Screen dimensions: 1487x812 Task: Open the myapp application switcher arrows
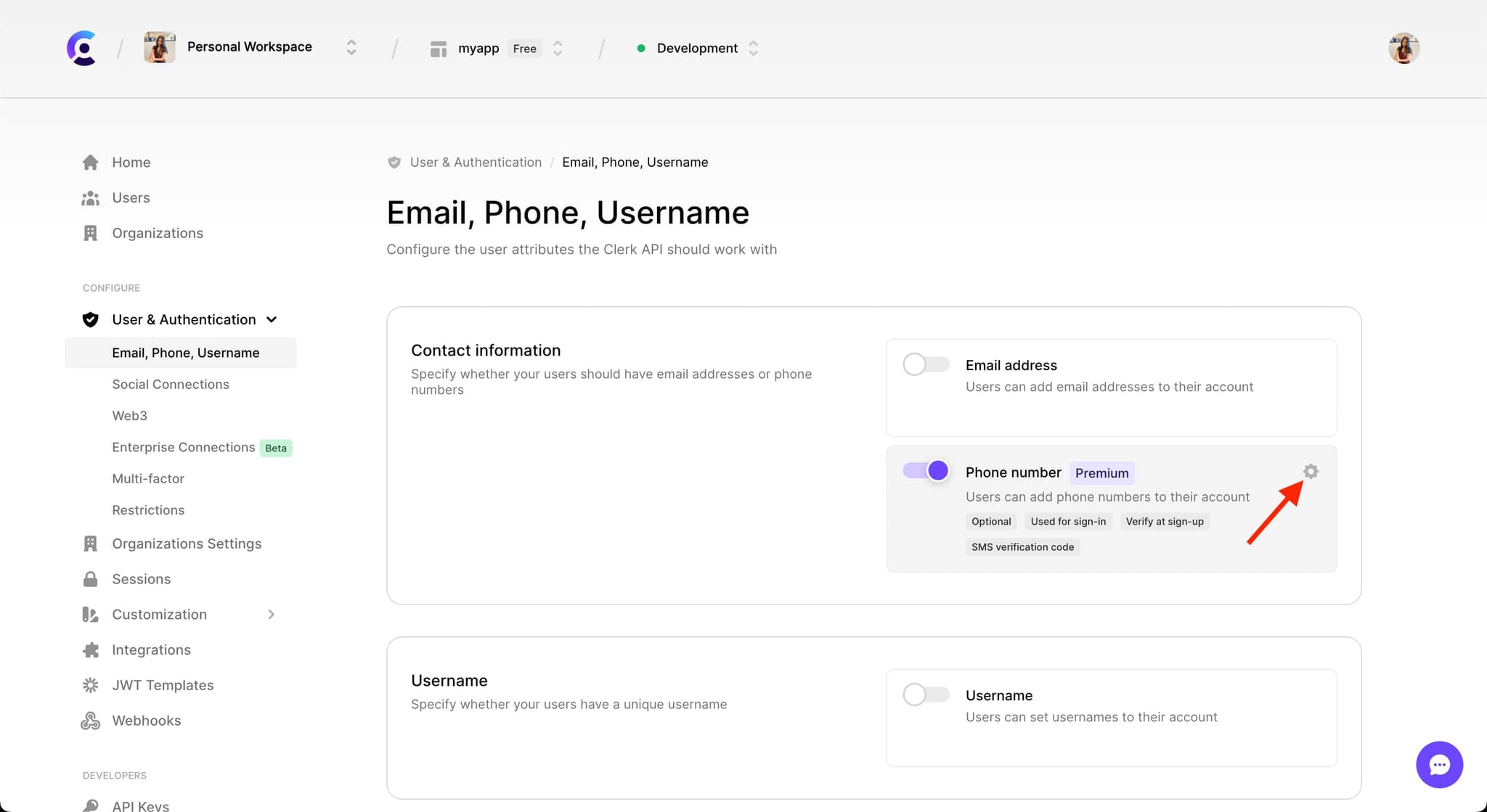tap(558, 49)
